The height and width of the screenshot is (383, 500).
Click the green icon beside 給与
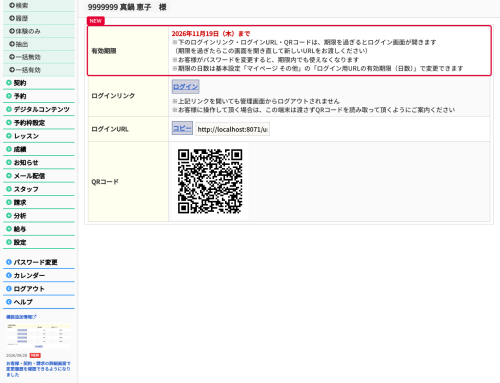tap(9, 229)
